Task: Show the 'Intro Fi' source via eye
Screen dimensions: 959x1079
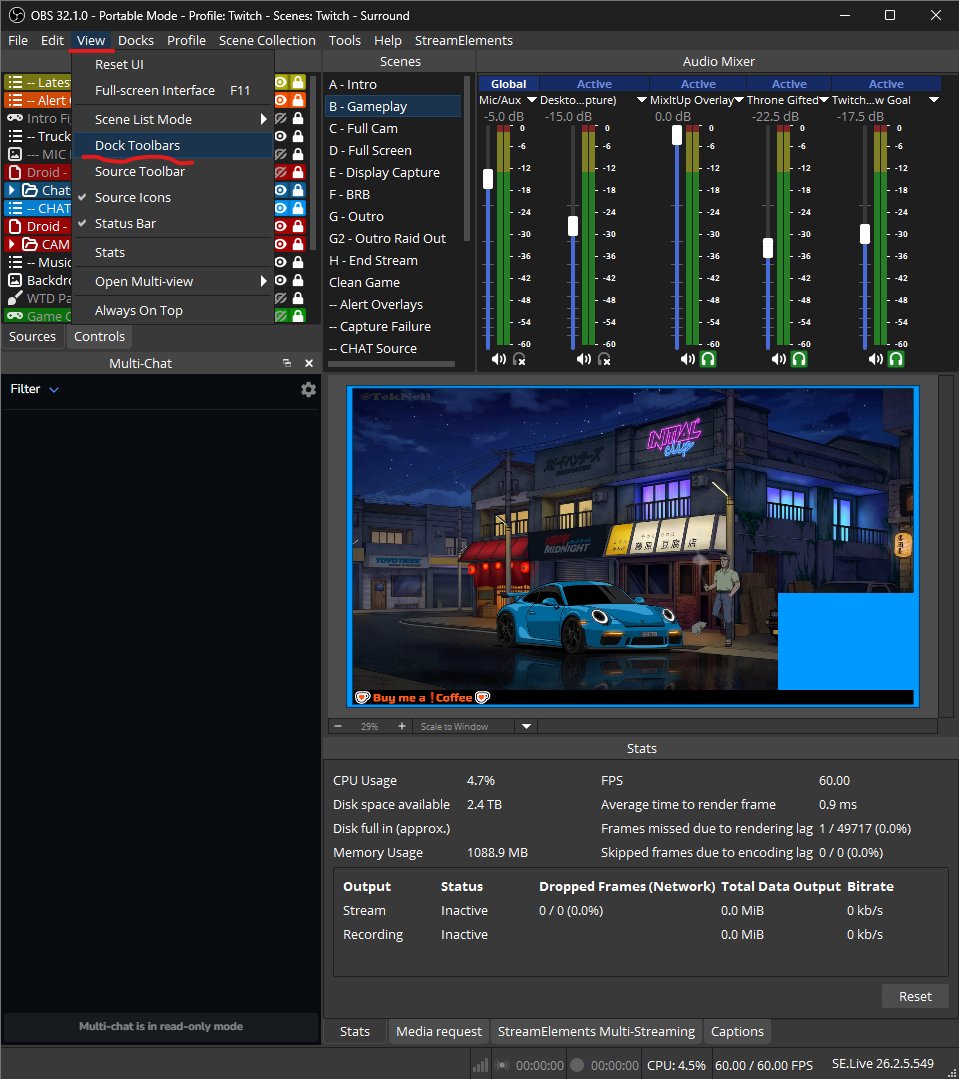Action: 281,118
